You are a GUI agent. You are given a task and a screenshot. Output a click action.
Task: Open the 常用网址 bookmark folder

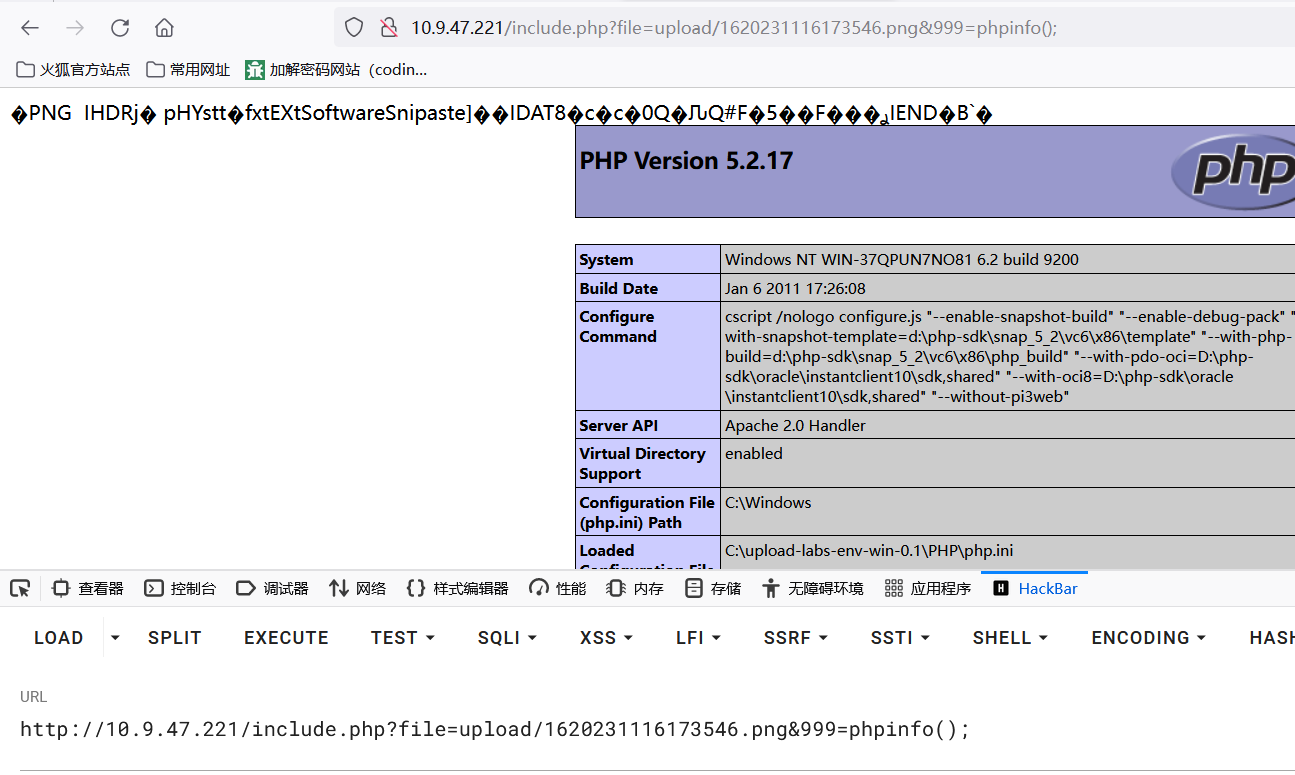point(188,70)
